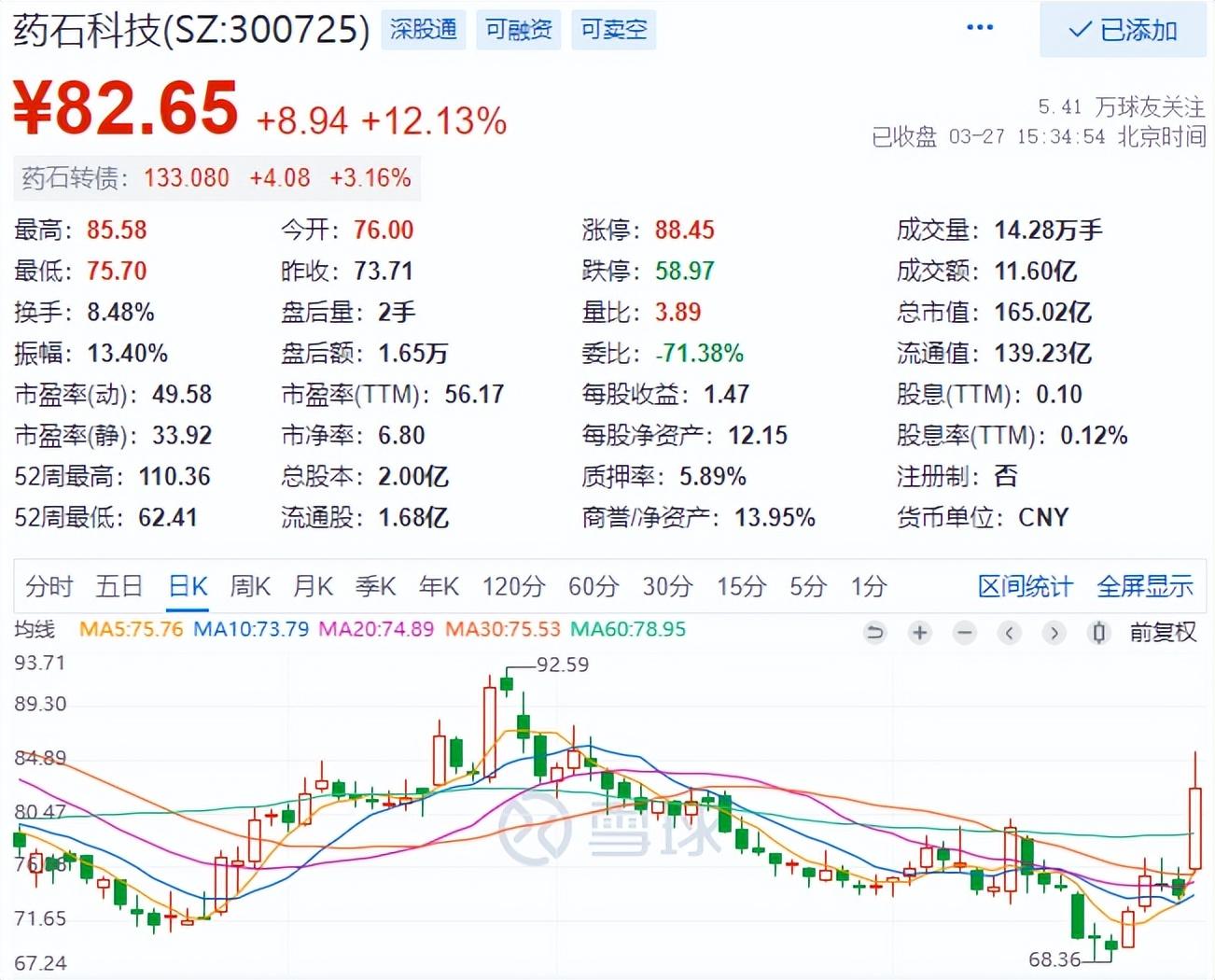Click the 货币单位 CNY entry
Screen dimensions: 1215x980
(x=983, y=517)
